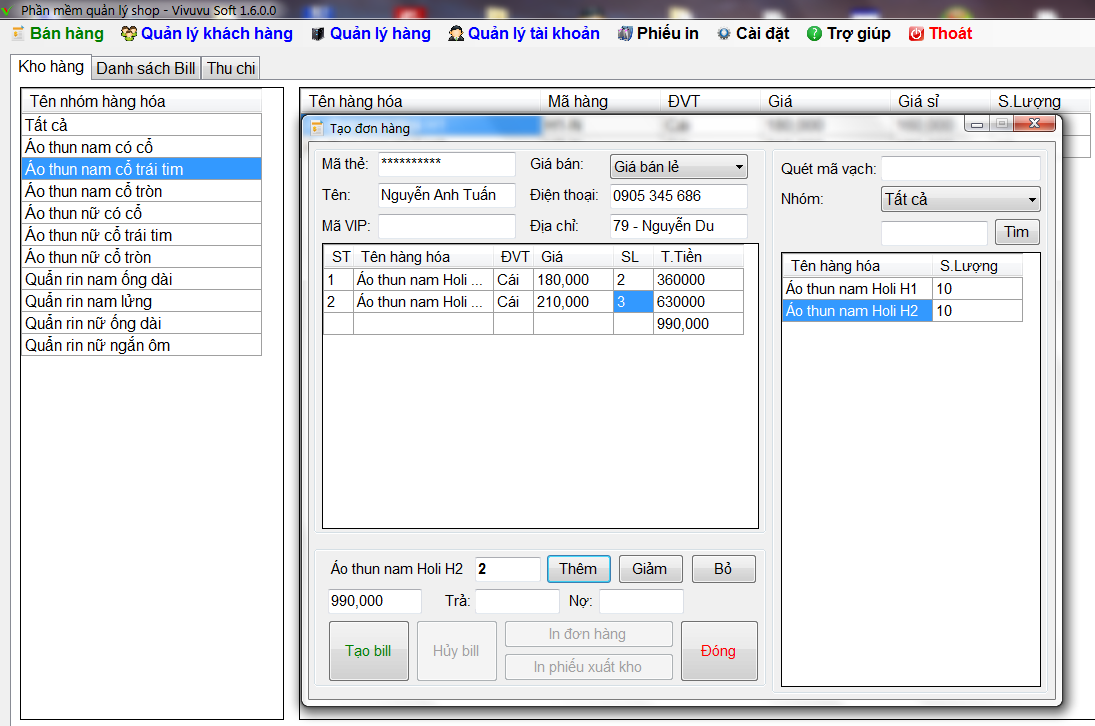Select Áo thun nam cổ trái tim group

pyautogui.click(x=142, y=169)
